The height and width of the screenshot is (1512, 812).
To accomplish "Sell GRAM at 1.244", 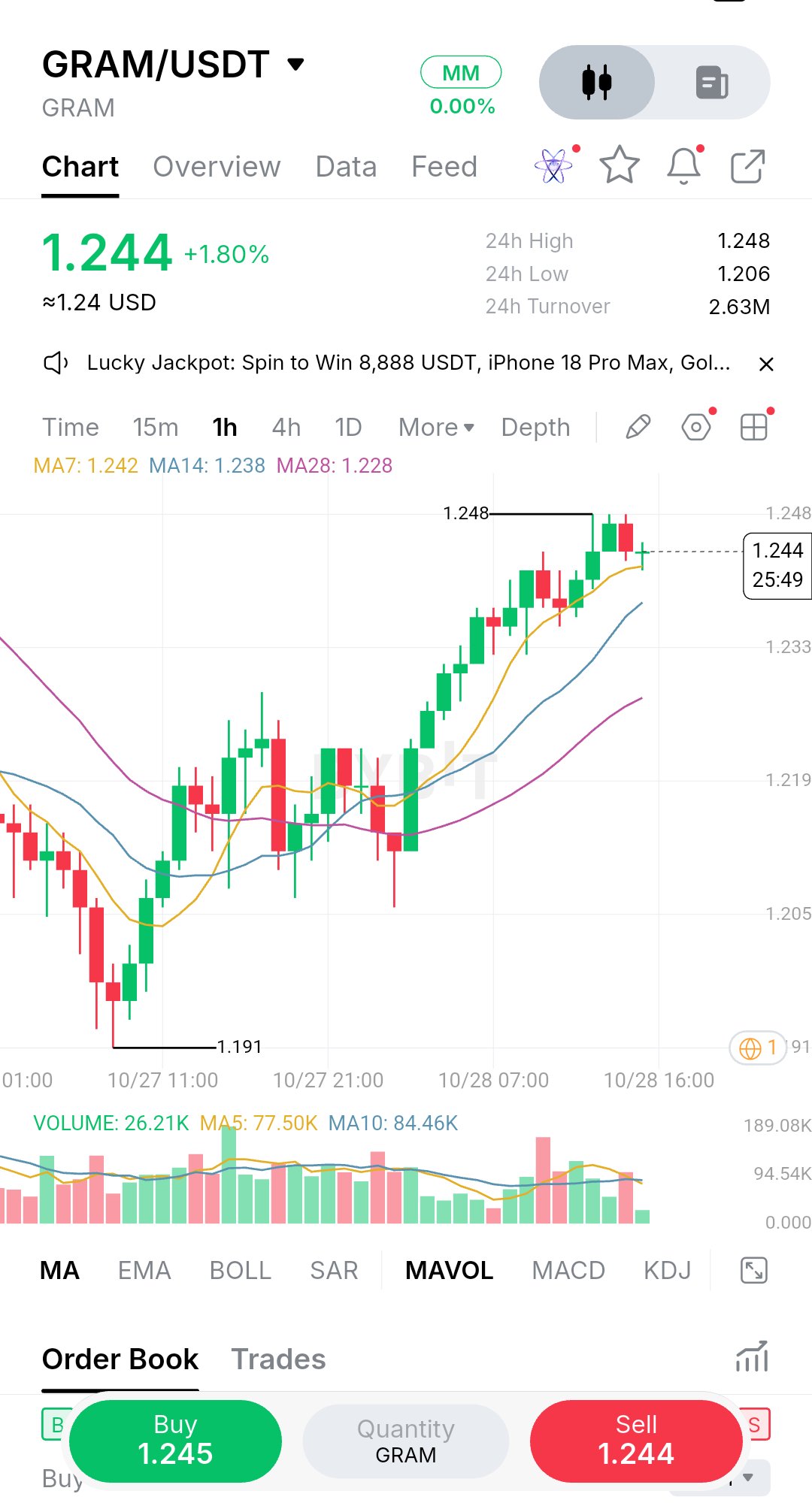I will (x=636, y=1441).
